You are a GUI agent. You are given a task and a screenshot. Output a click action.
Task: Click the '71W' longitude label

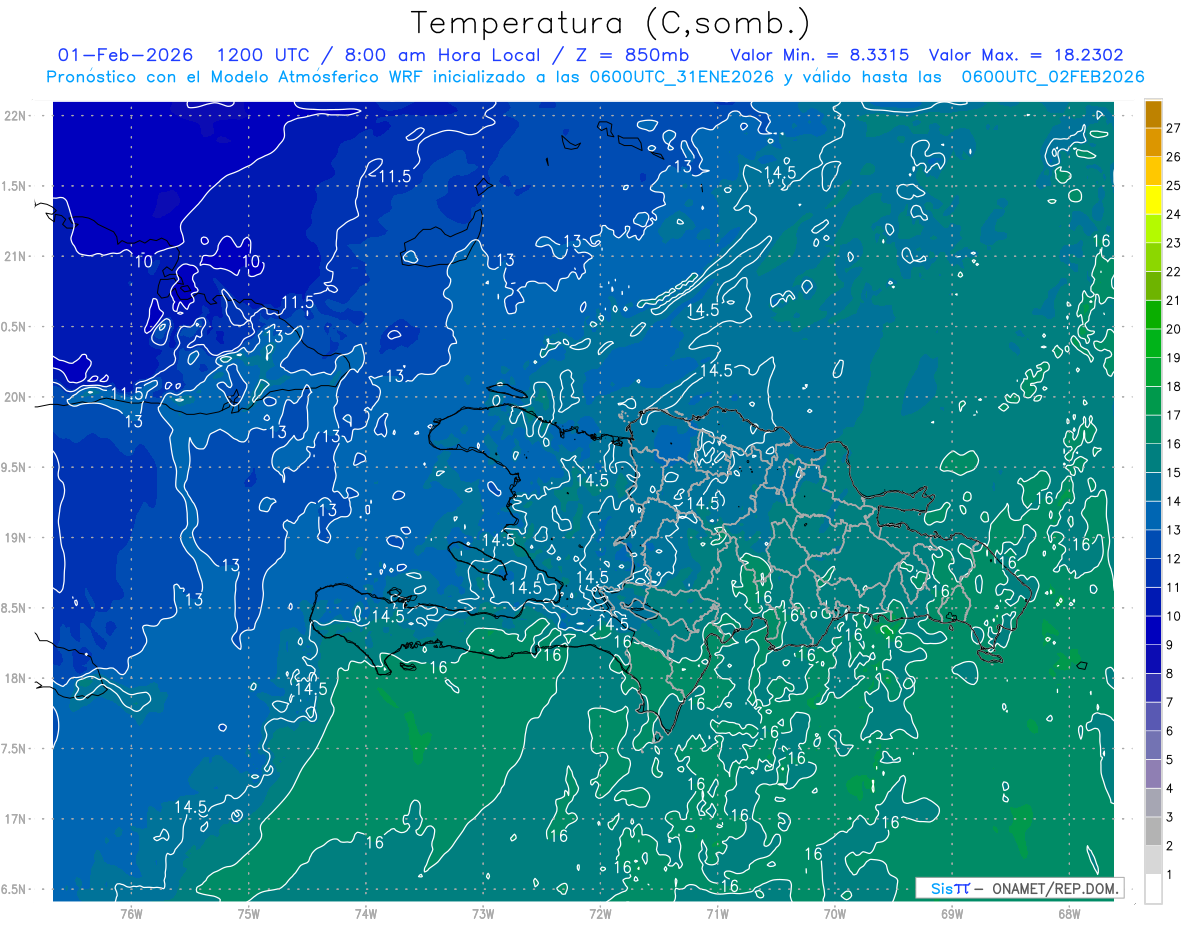pyautogui.click(x=717, y=913)
